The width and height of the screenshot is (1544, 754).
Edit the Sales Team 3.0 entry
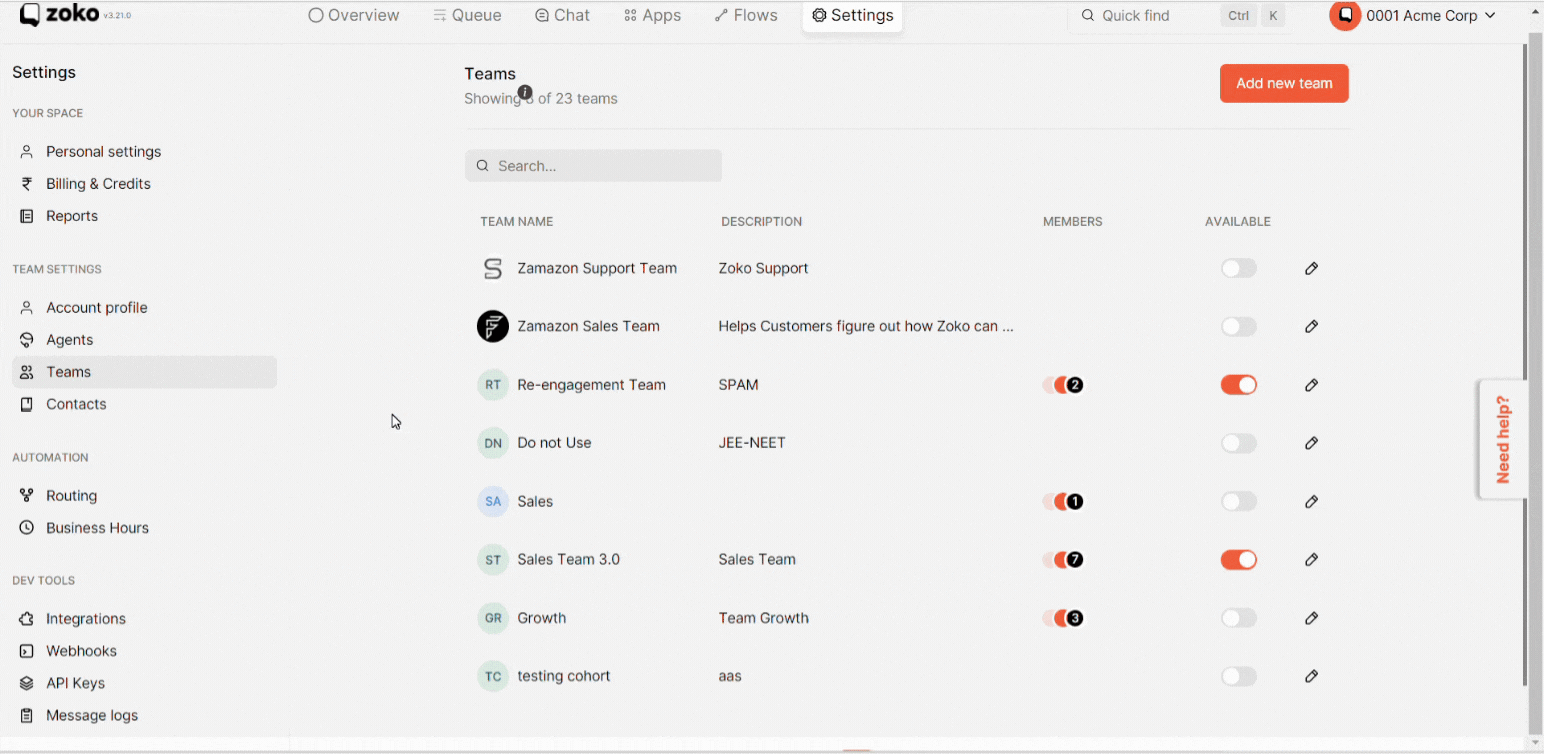pyautogui.click(x=1311, y=559)
